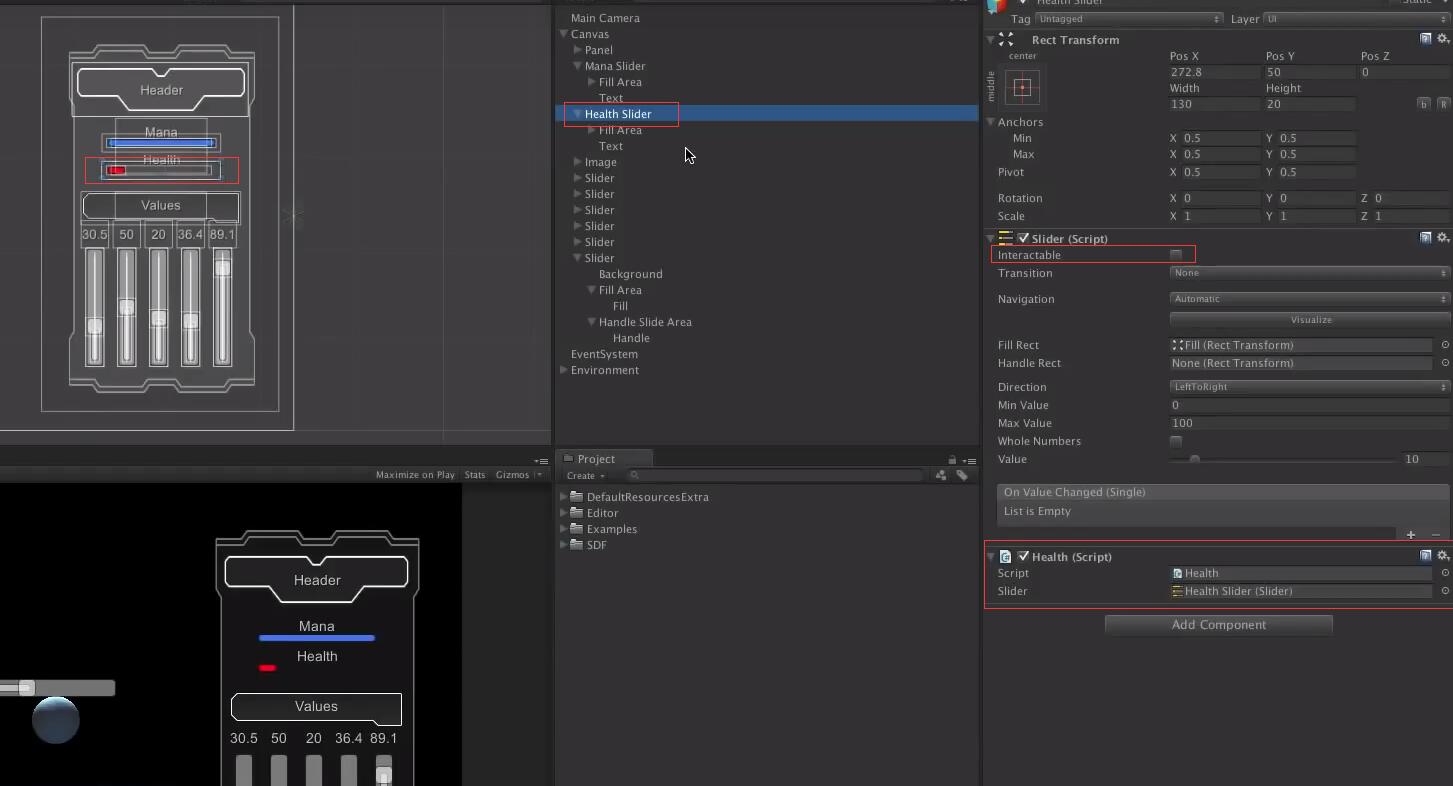Search by label in Project panel
The height and width of the screenshot is (786, 1453).
[962, 476]
